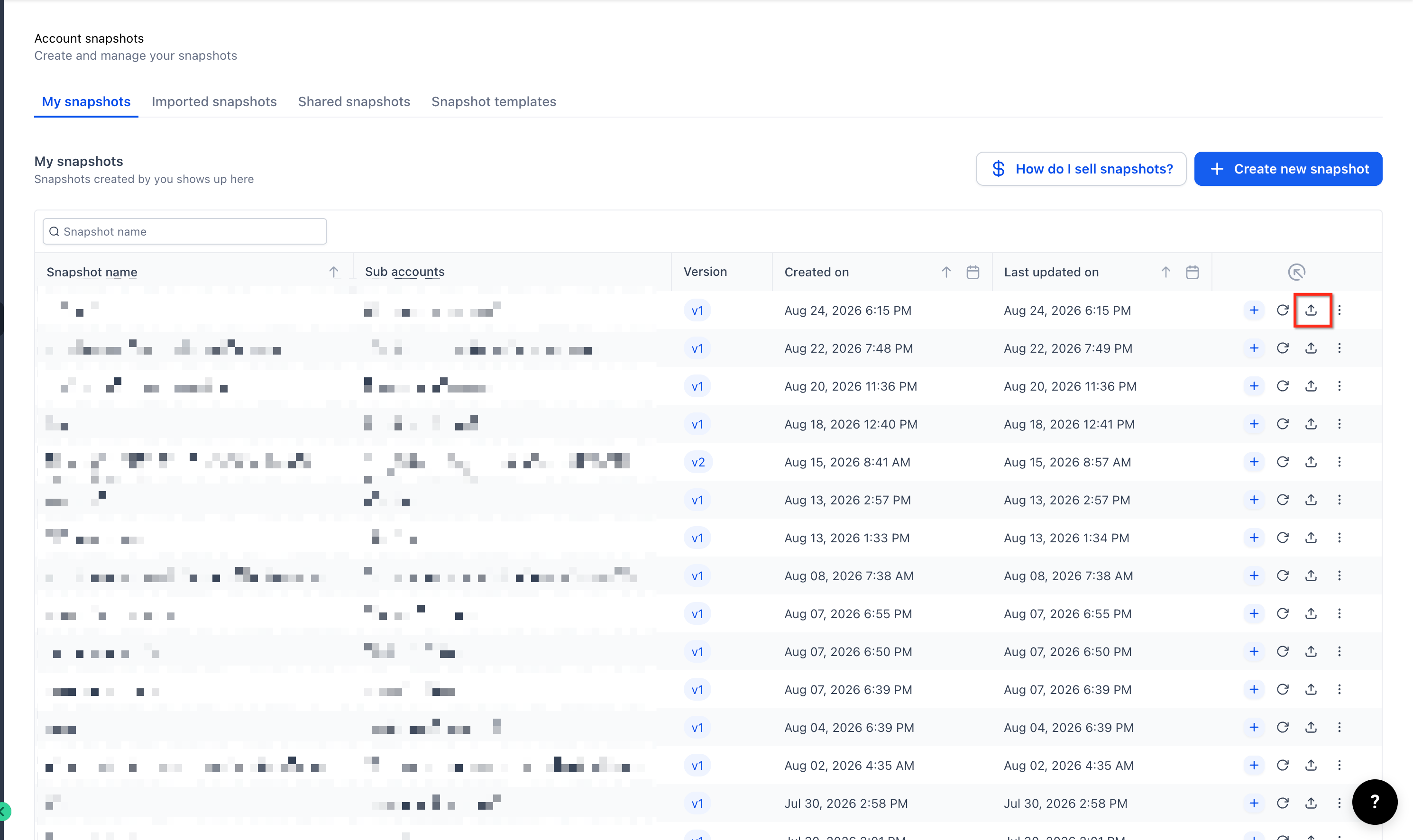The image size is (1413, 840).
Task: Refresh snapshot created Aug 15 8:41 AM
Action: click(x=1282, y=462)
